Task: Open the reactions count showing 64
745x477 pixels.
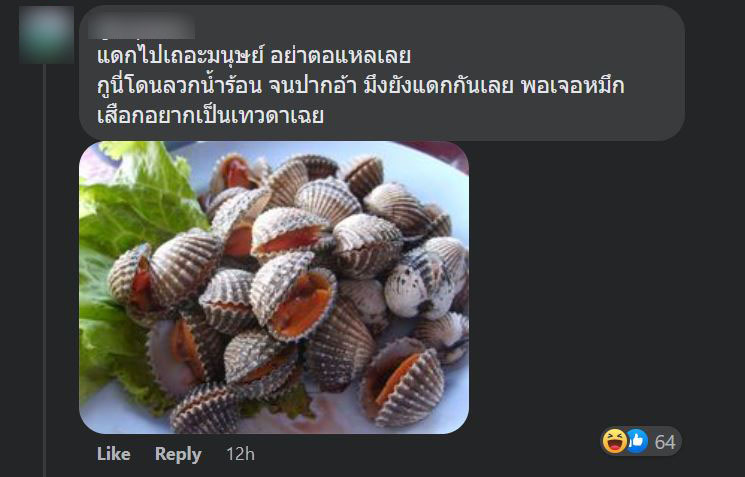Action: [665, 442]
